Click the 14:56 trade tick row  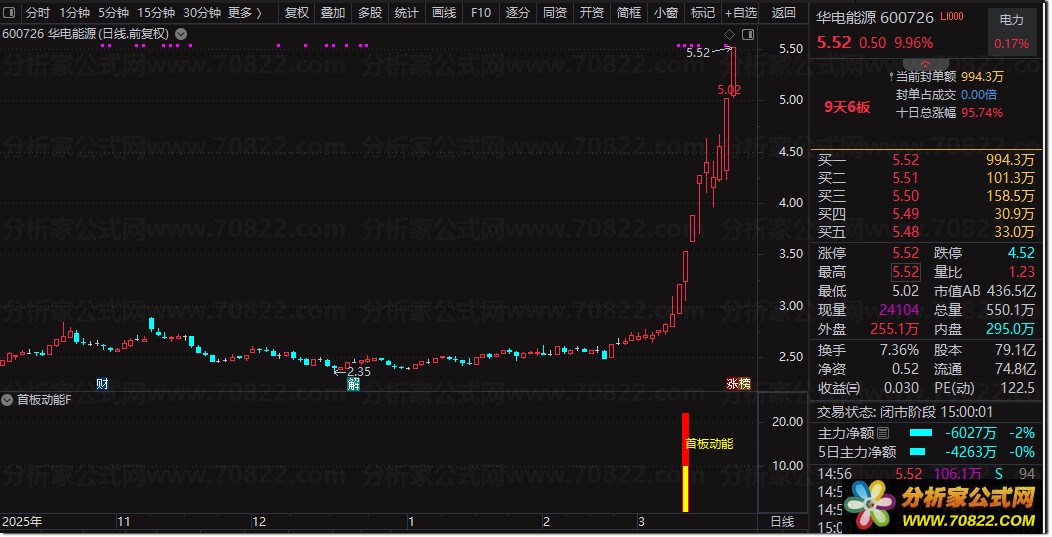[x=926, y=474]
